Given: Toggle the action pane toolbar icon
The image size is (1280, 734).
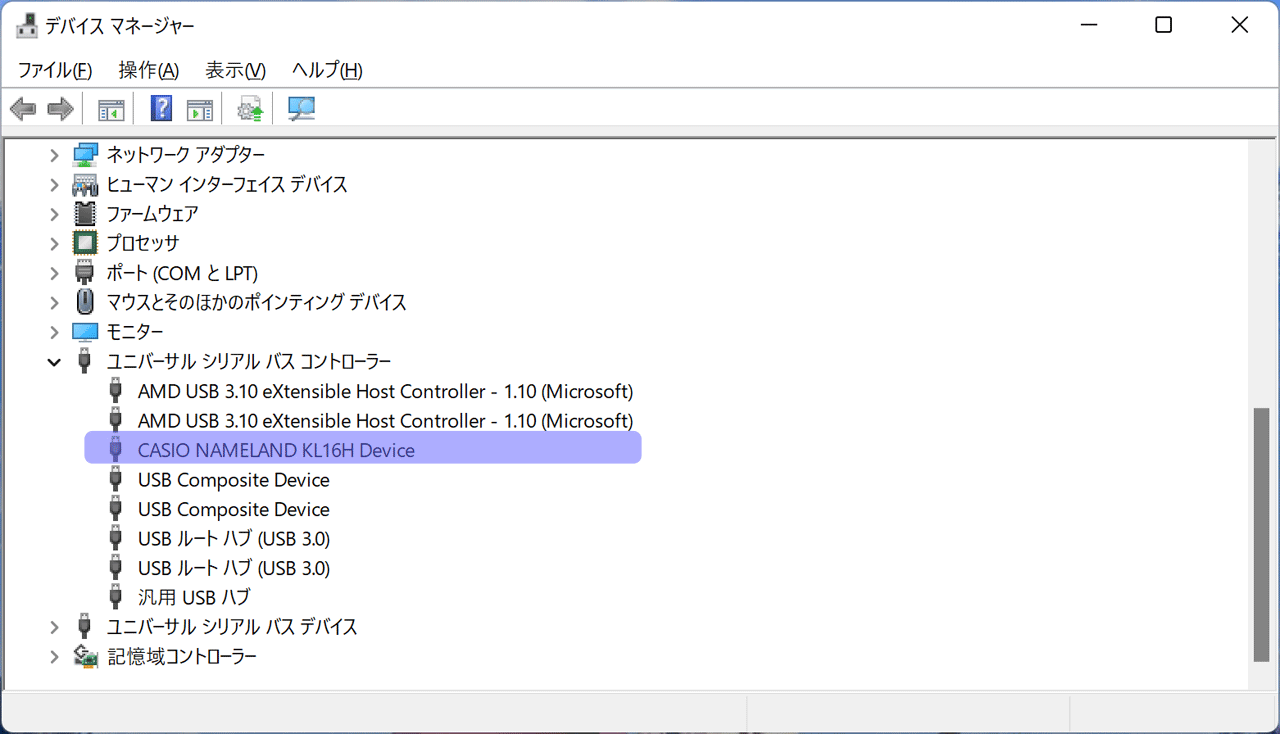Looking at the screenshot, I should pos(200,109).
